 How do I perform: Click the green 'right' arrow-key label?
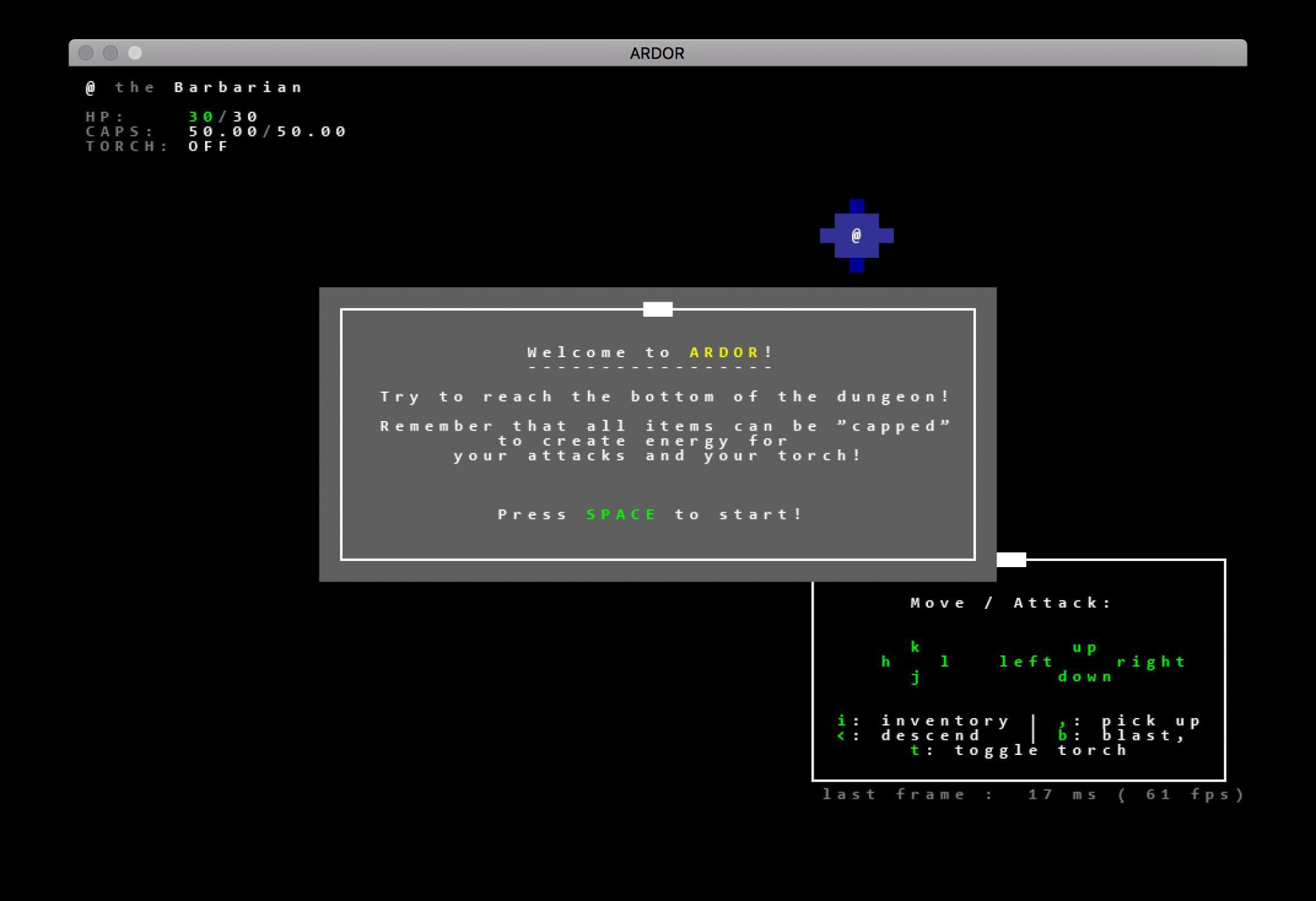point(1151,662)
